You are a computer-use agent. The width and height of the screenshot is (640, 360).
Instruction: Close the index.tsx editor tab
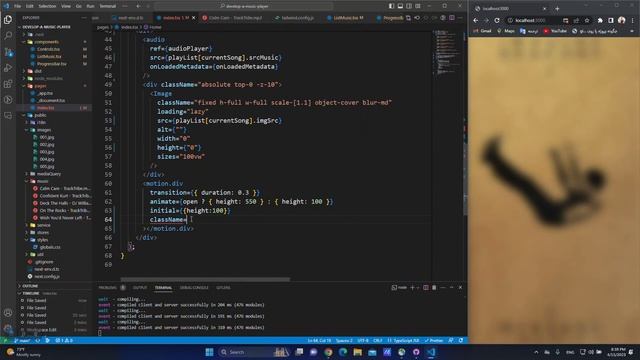194,18
